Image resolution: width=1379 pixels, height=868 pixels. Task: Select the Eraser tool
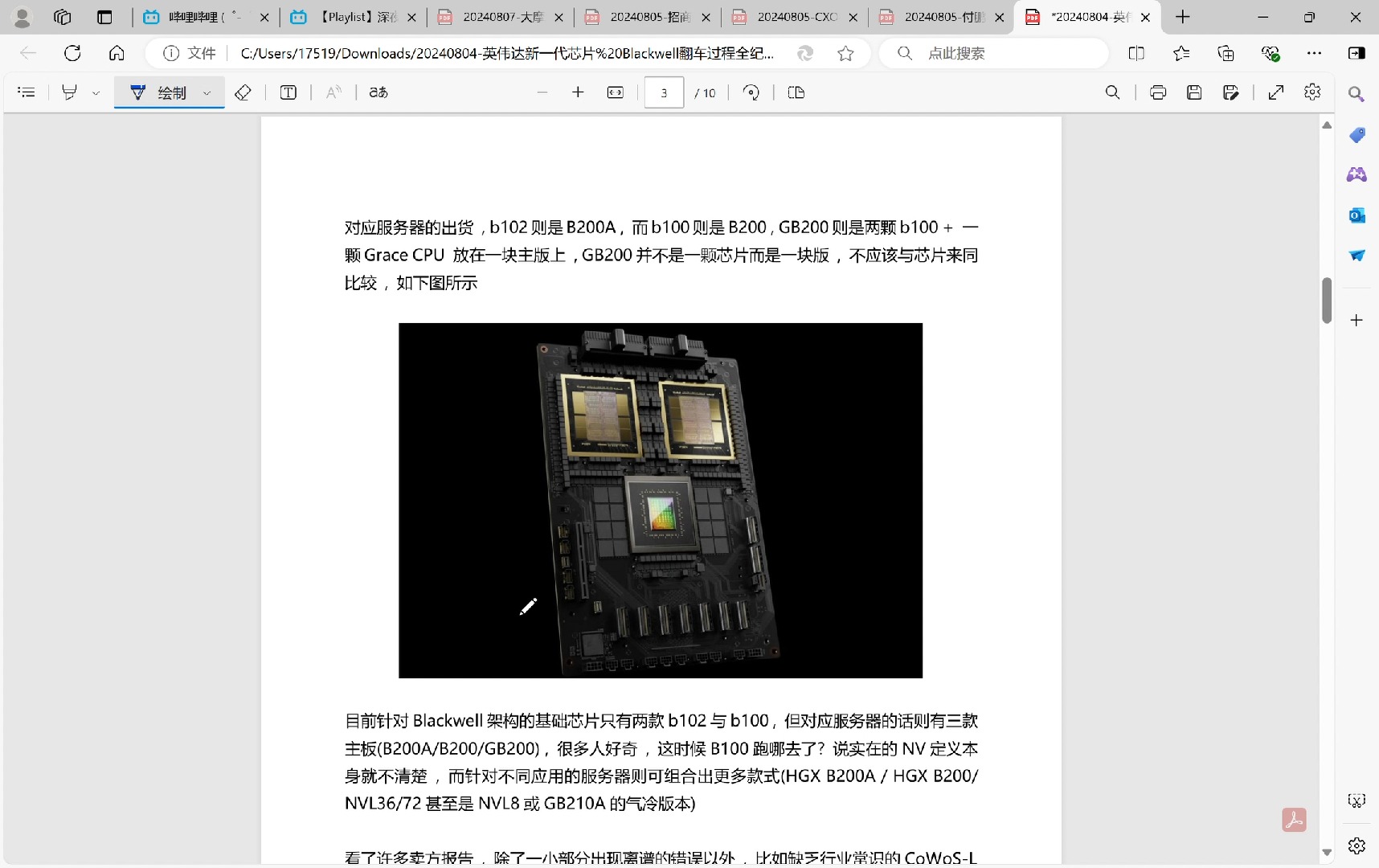pyautogui.click(x=243, y=92)
